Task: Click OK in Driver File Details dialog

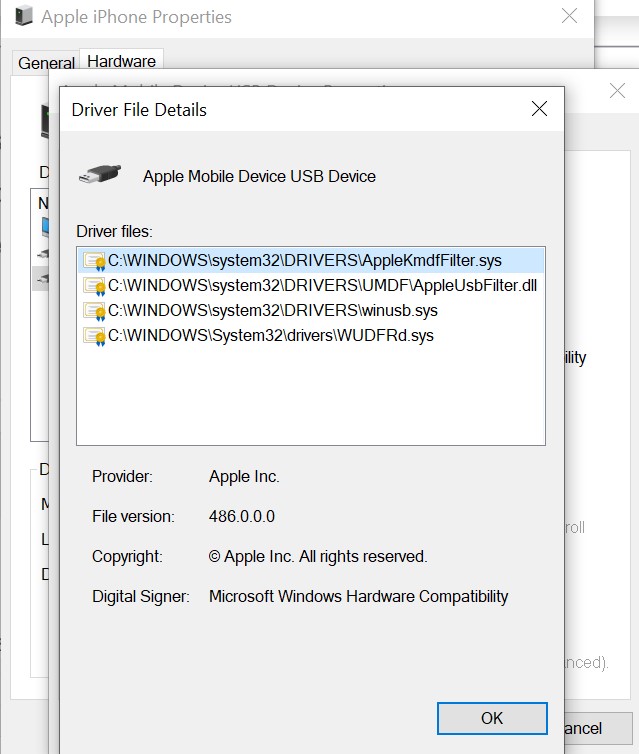Action: 492,718
